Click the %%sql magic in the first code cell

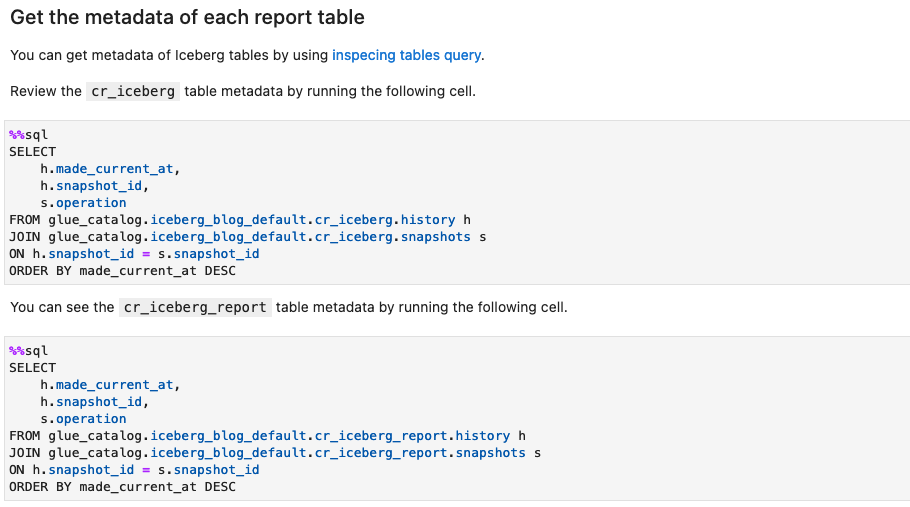point(28,135)
